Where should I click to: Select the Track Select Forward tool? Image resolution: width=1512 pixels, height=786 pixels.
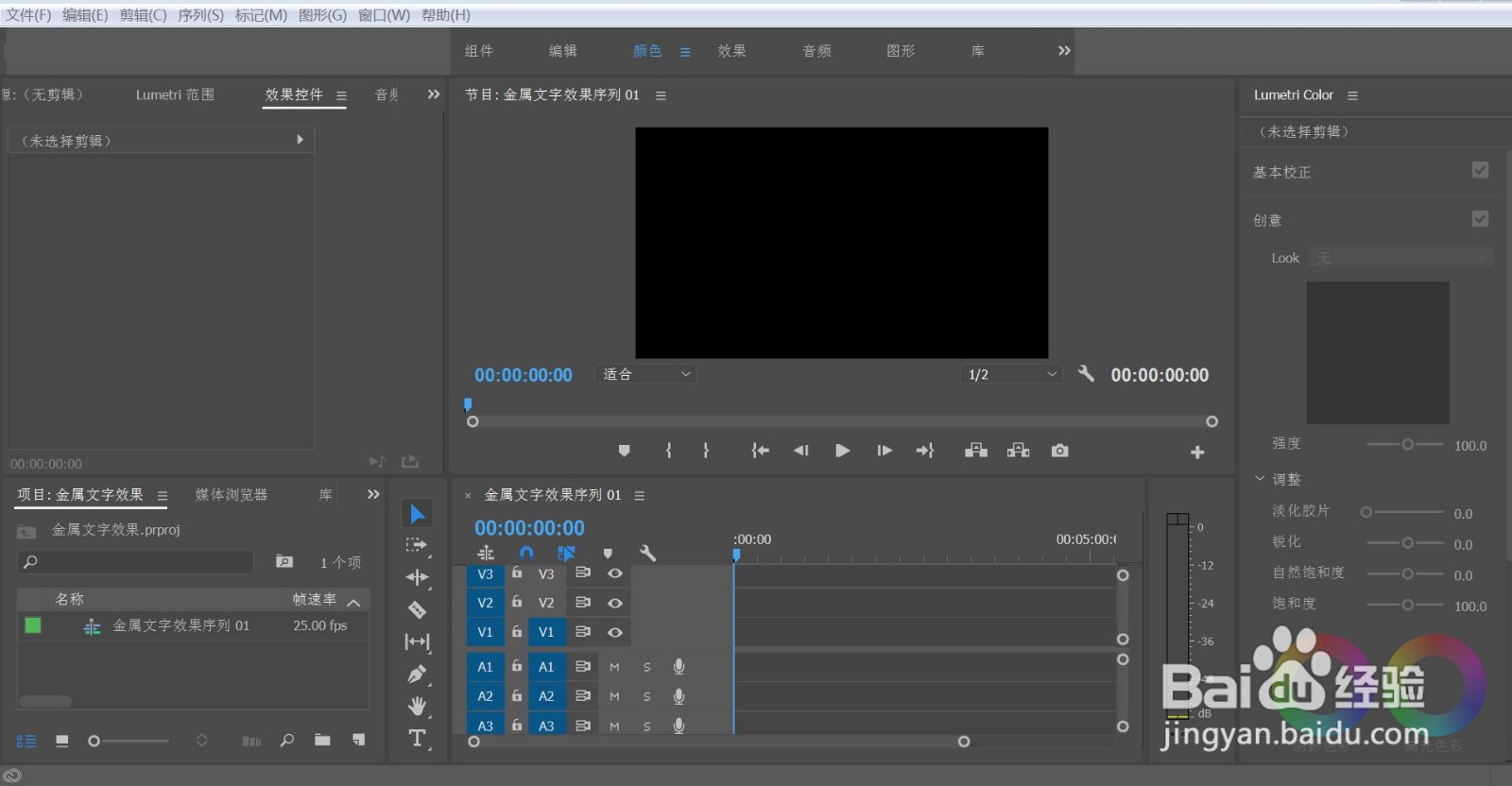pyautogui.click(x=417, y=545)
